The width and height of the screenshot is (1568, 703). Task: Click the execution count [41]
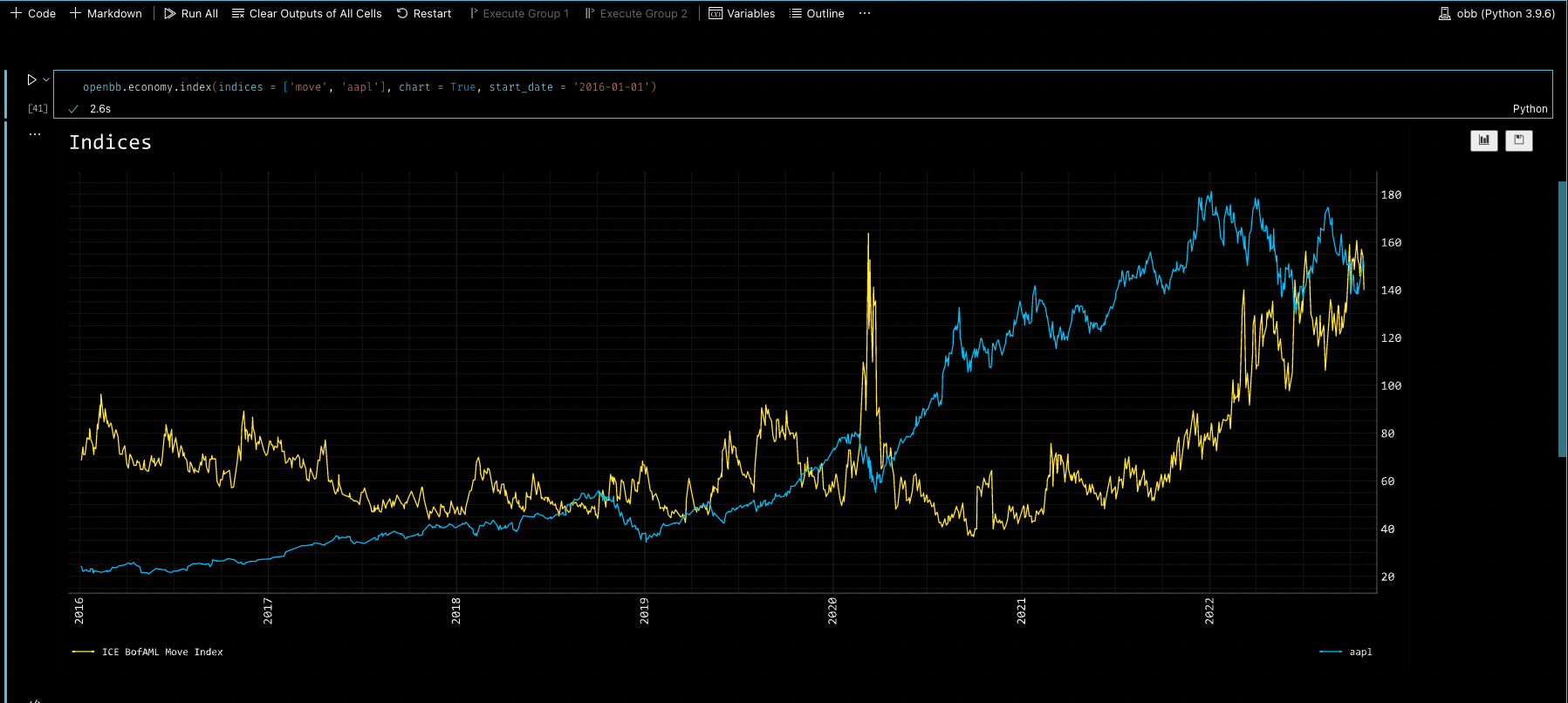[38, 108]
